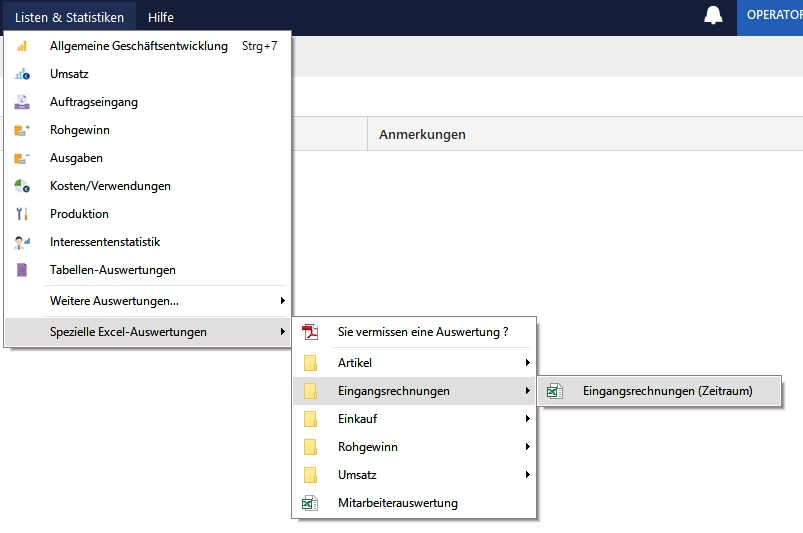Viewport: 803px width, 533px height.
Task: Select Rohgewinn in the main menu
Action: pos(148,130)
